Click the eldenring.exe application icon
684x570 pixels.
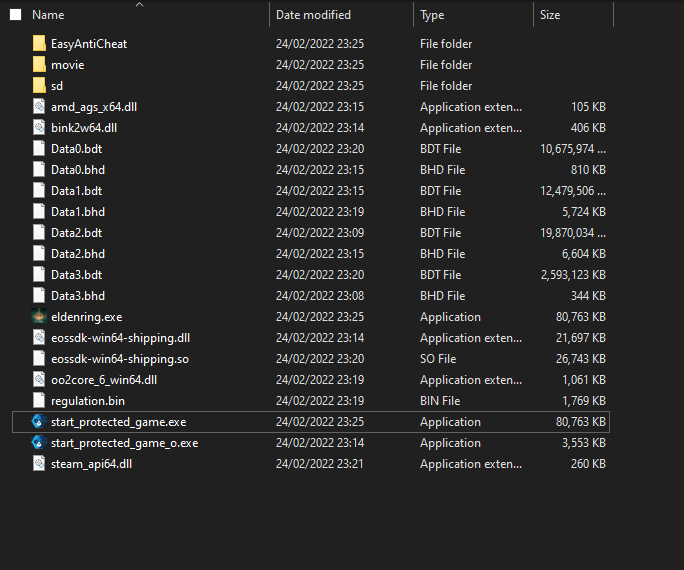tap(39, 317)
